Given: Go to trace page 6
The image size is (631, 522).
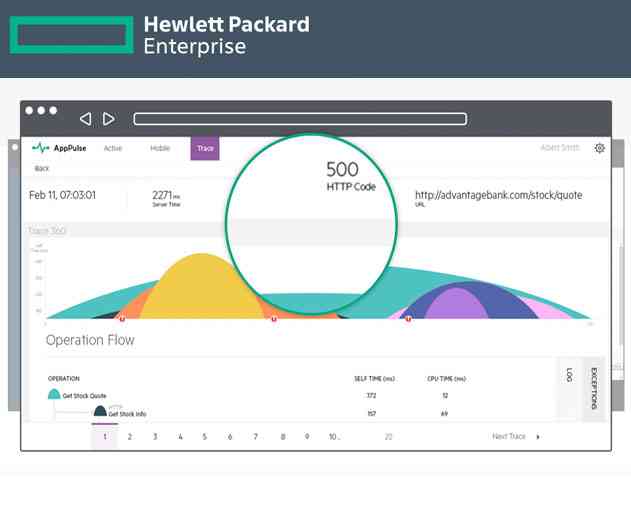Looking at the screenshot, I should pyautogui.click(x=230, y=437).
